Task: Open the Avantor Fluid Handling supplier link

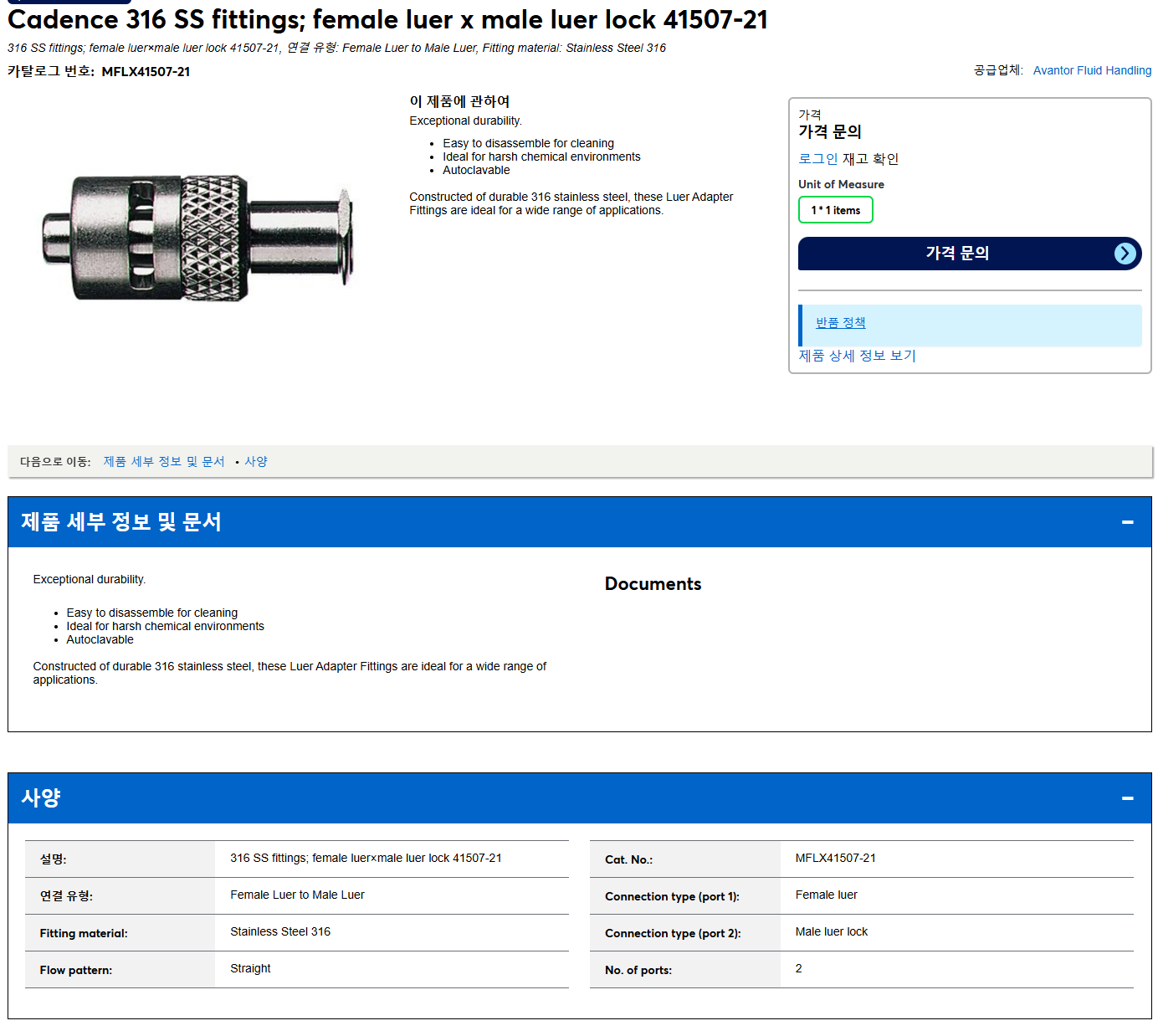Action: [x=1092, y=70]
